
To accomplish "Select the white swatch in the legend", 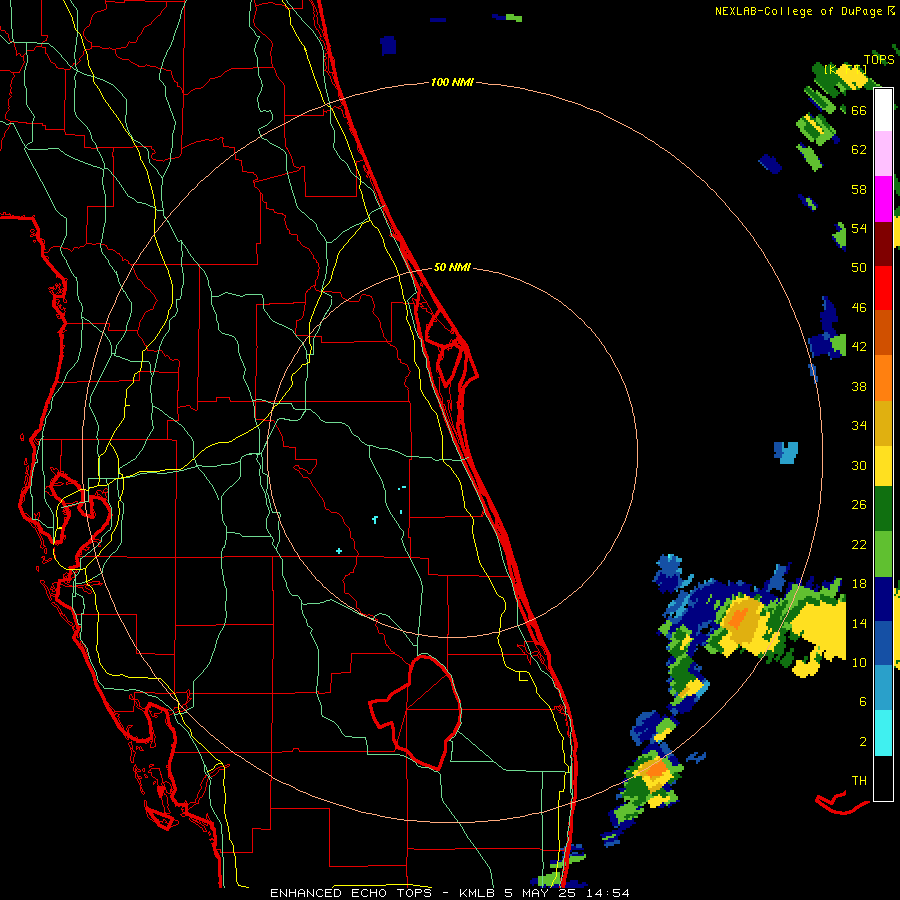I will (x=883, y=110).
